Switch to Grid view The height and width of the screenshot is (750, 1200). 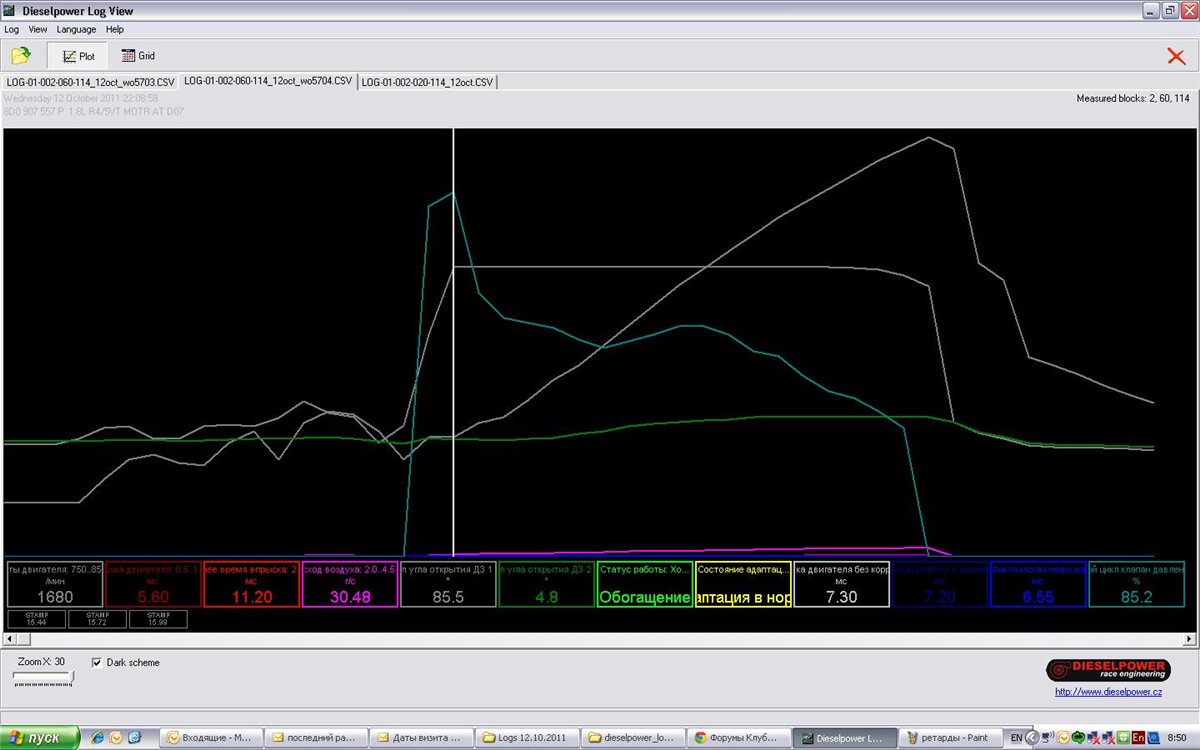click(138, 56)
